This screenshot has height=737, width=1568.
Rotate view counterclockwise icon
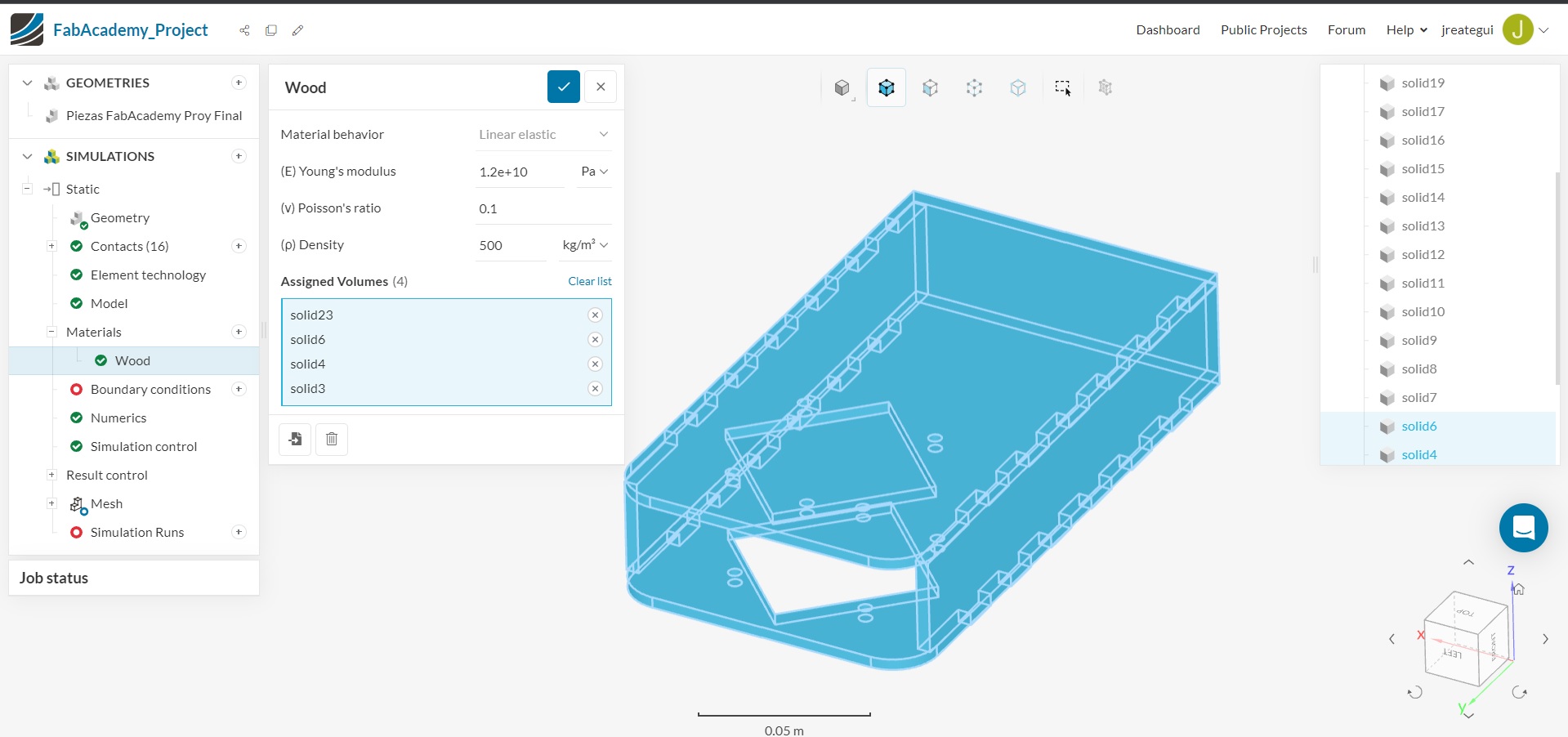click(1414, 692)
